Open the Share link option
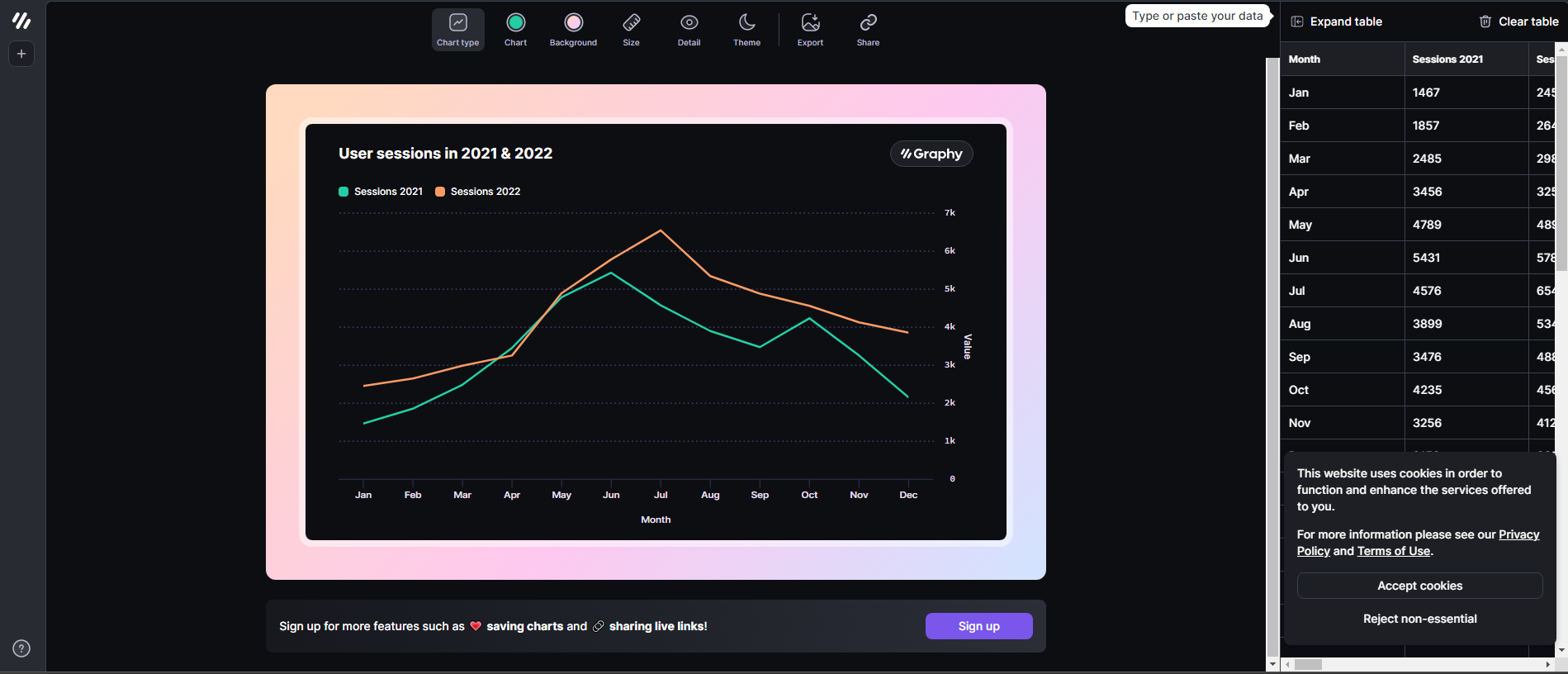The height and width of the screenshot is (674, 1568). [x=868, y=30]
